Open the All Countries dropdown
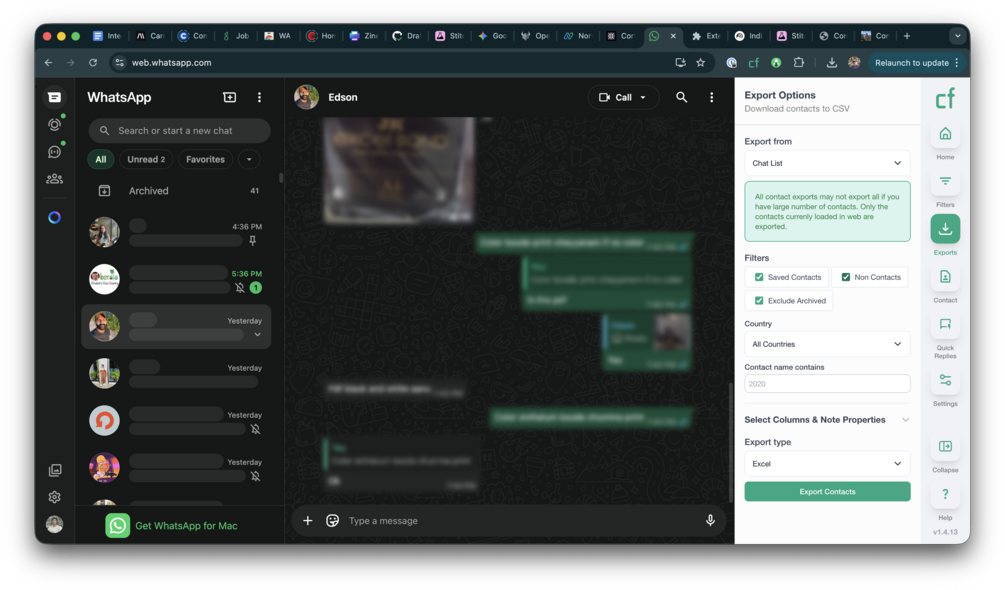The height and width of the screenshot is (590, 1005). coord(827,344)
